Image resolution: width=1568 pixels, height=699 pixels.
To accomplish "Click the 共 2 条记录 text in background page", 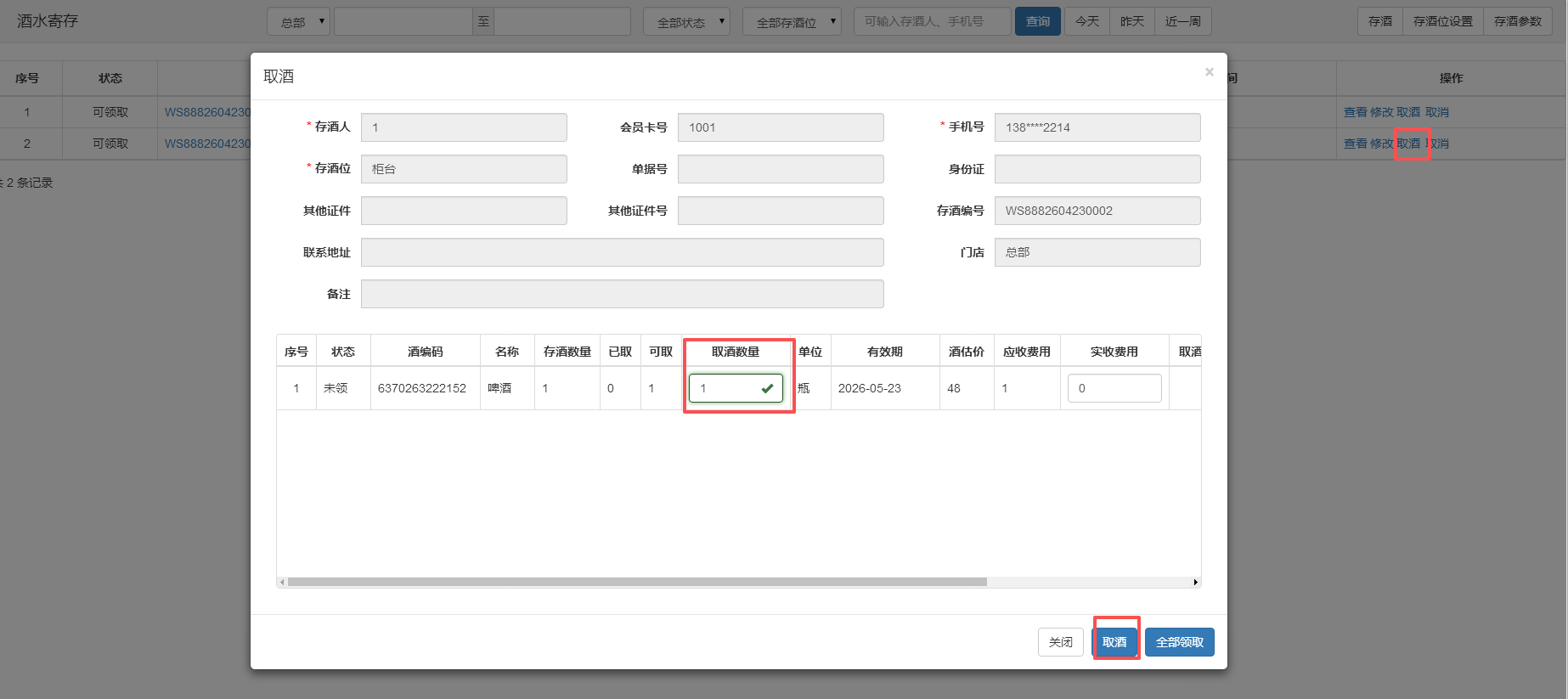I will pos(27,183).
